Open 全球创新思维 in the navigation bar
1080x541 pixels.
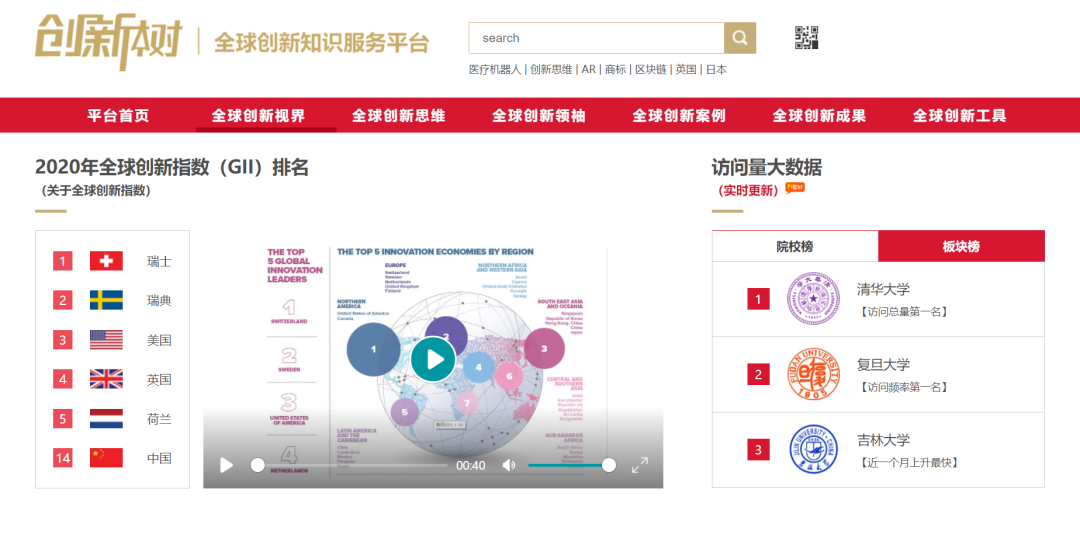[398, 115]
